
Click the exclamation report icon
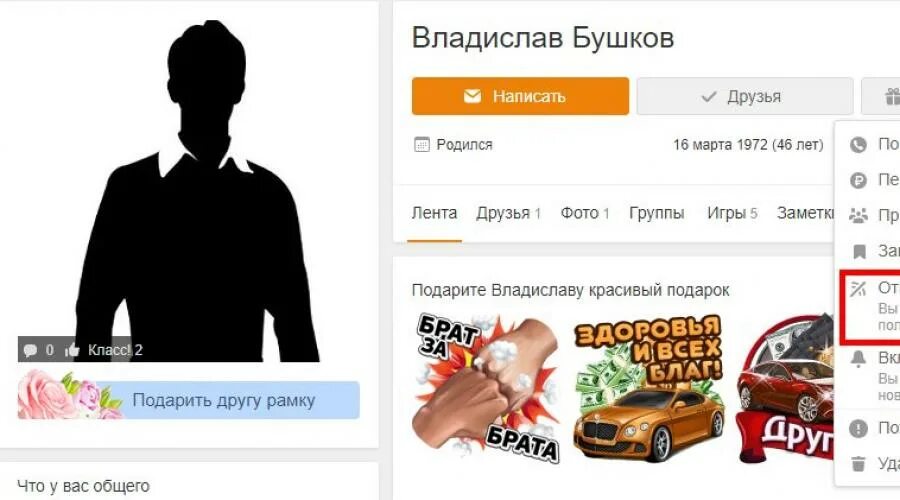[858, 428]
